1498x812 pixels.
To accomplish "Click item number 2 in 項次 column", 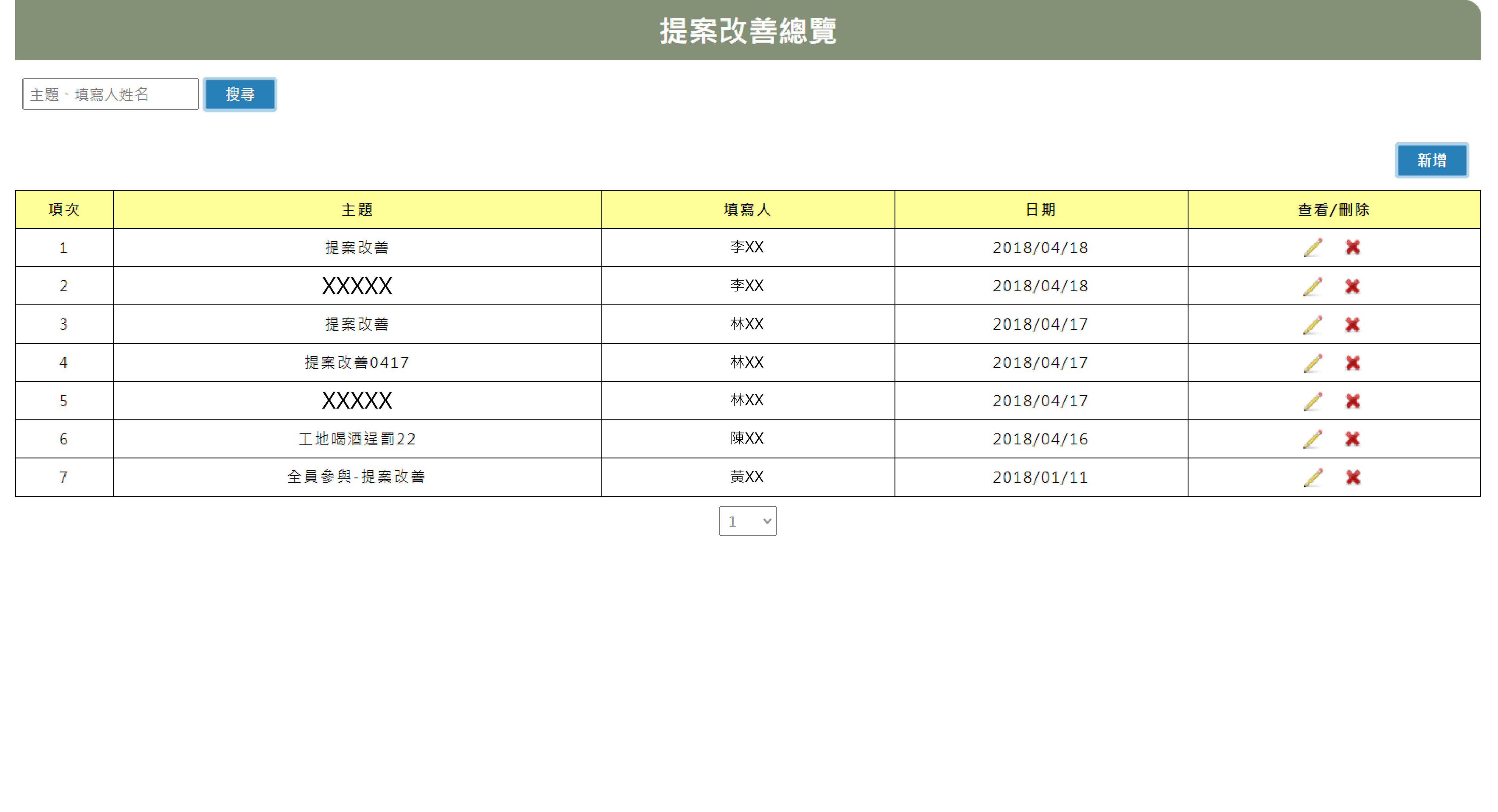I will pos(63,286).
